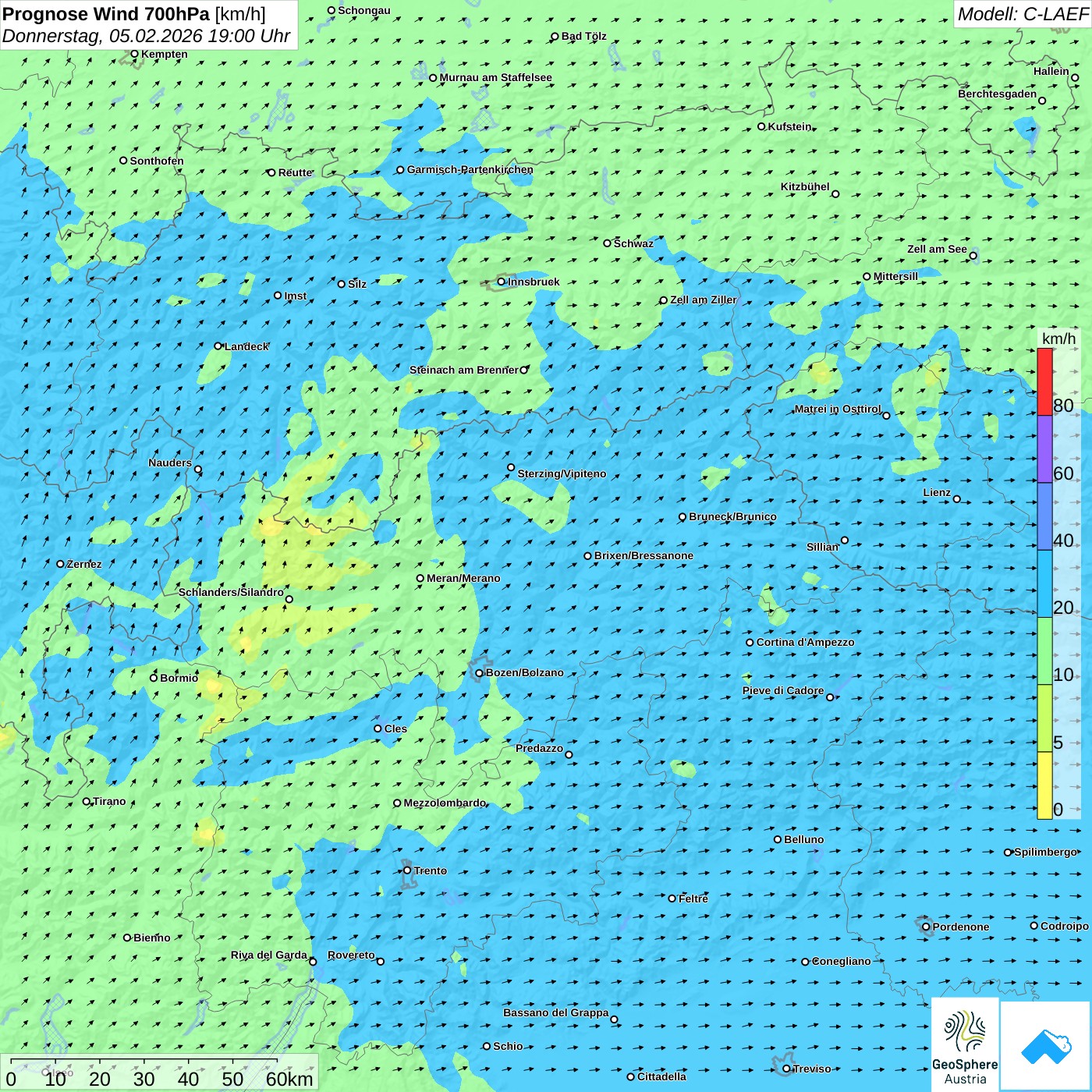Viewport: 1092px width, 1092px height.
Task: Click the Bormio city label
Action: [179, 678]
